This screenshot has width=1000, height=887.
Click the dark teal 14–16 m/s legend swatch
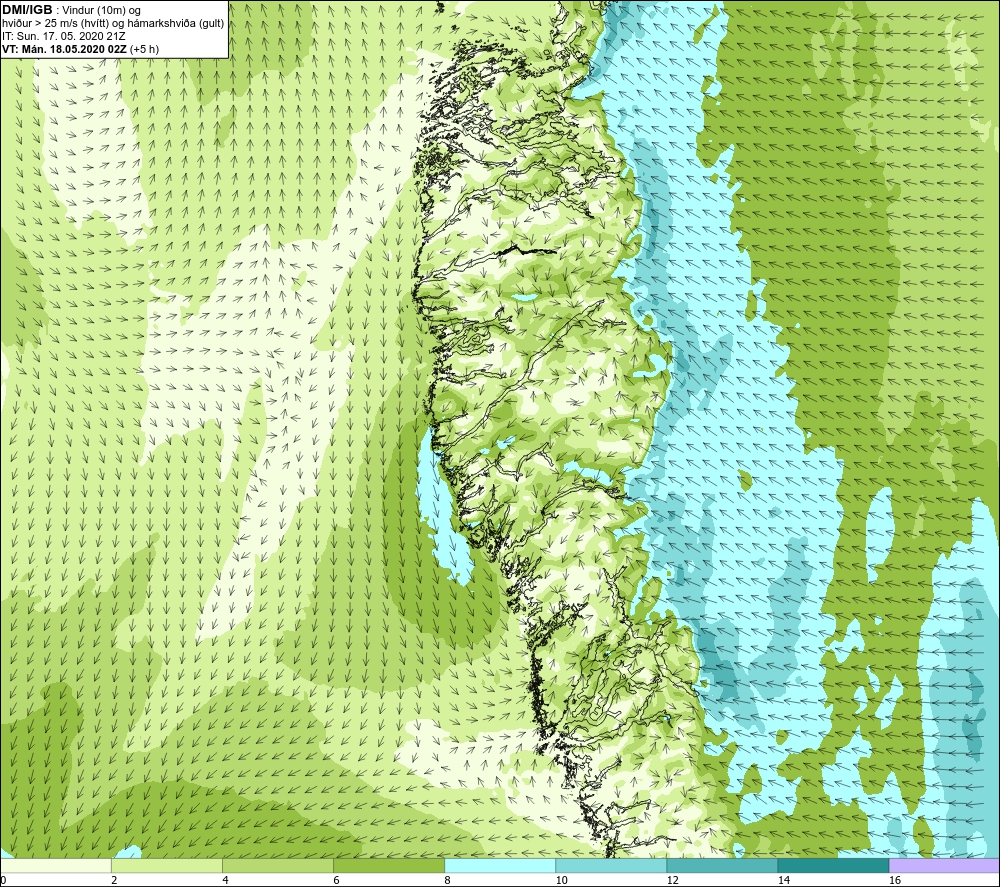pos(833,865)
